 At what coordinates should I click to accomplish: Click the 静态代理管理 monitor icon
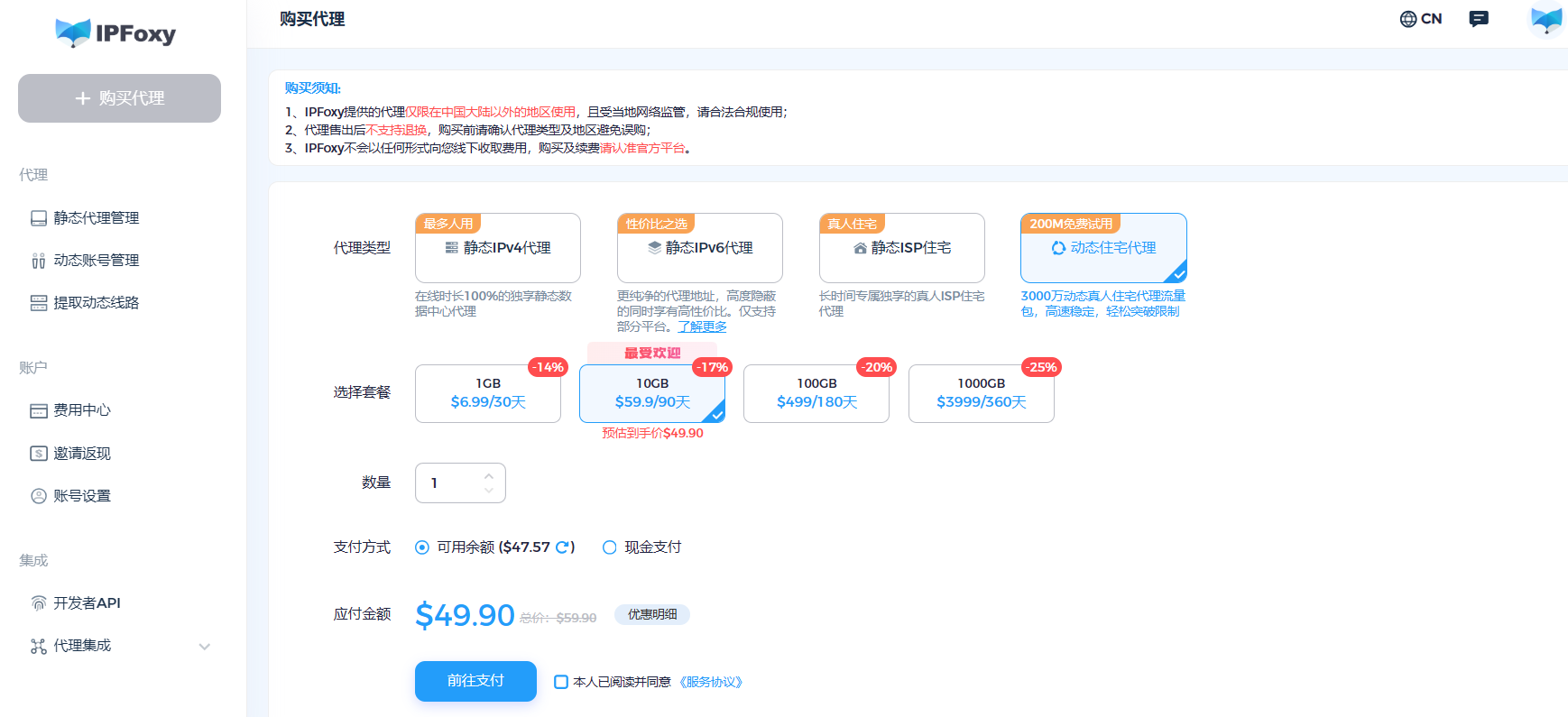point(39,218)
